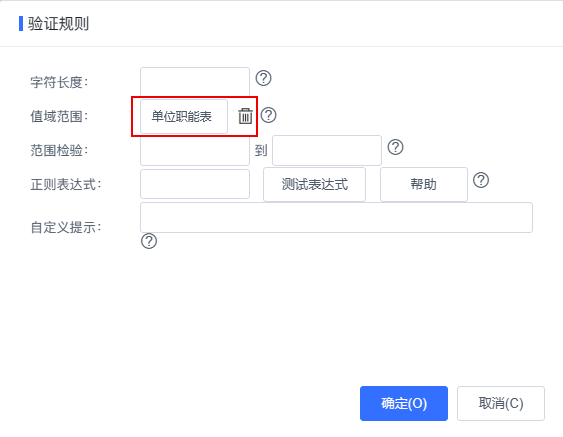Focus the 范围检验 ending value field after 到
563x437 pixels.
pyautogui.click(x=327, y=150)
